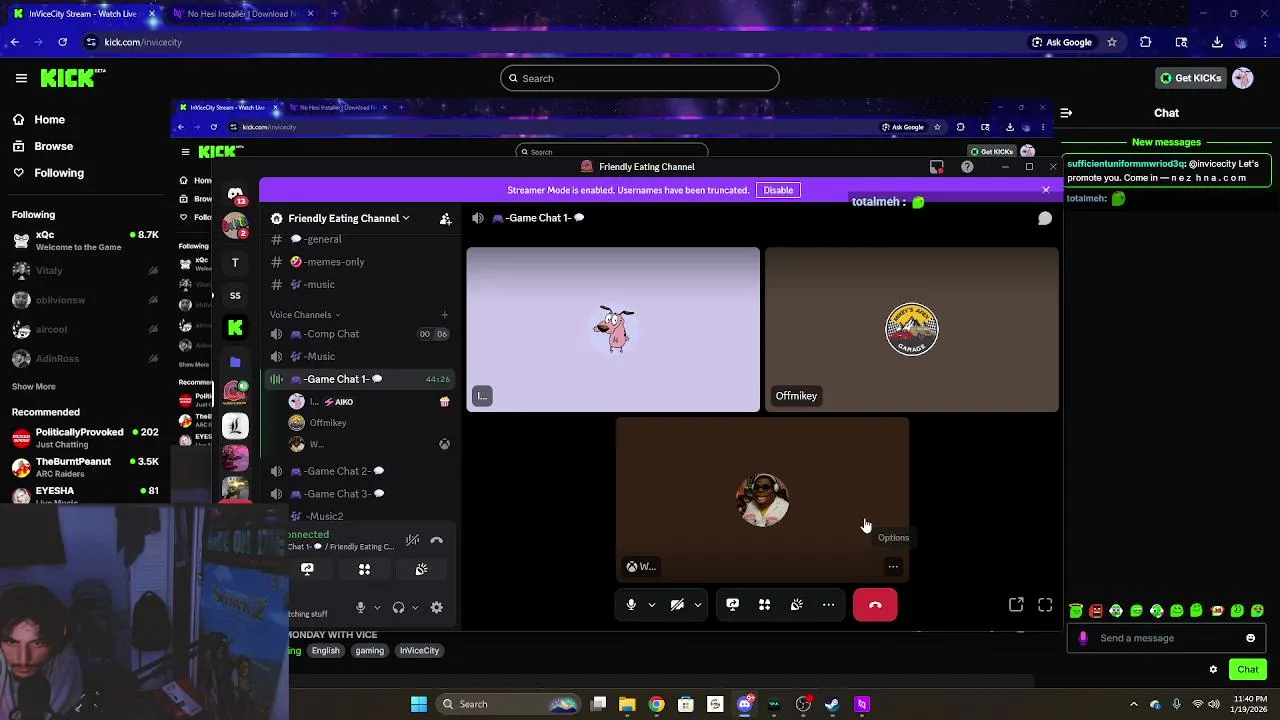This screenshot has width=1280, height=720.
Task: Open microphone device options arrow in call bar
Action: (x=652, y=604)
